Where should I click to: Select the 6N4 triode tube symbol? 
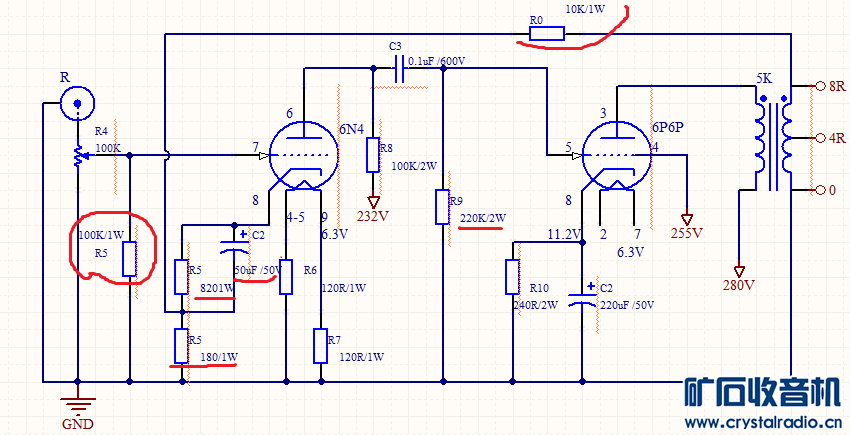click(x=303, y=154)
